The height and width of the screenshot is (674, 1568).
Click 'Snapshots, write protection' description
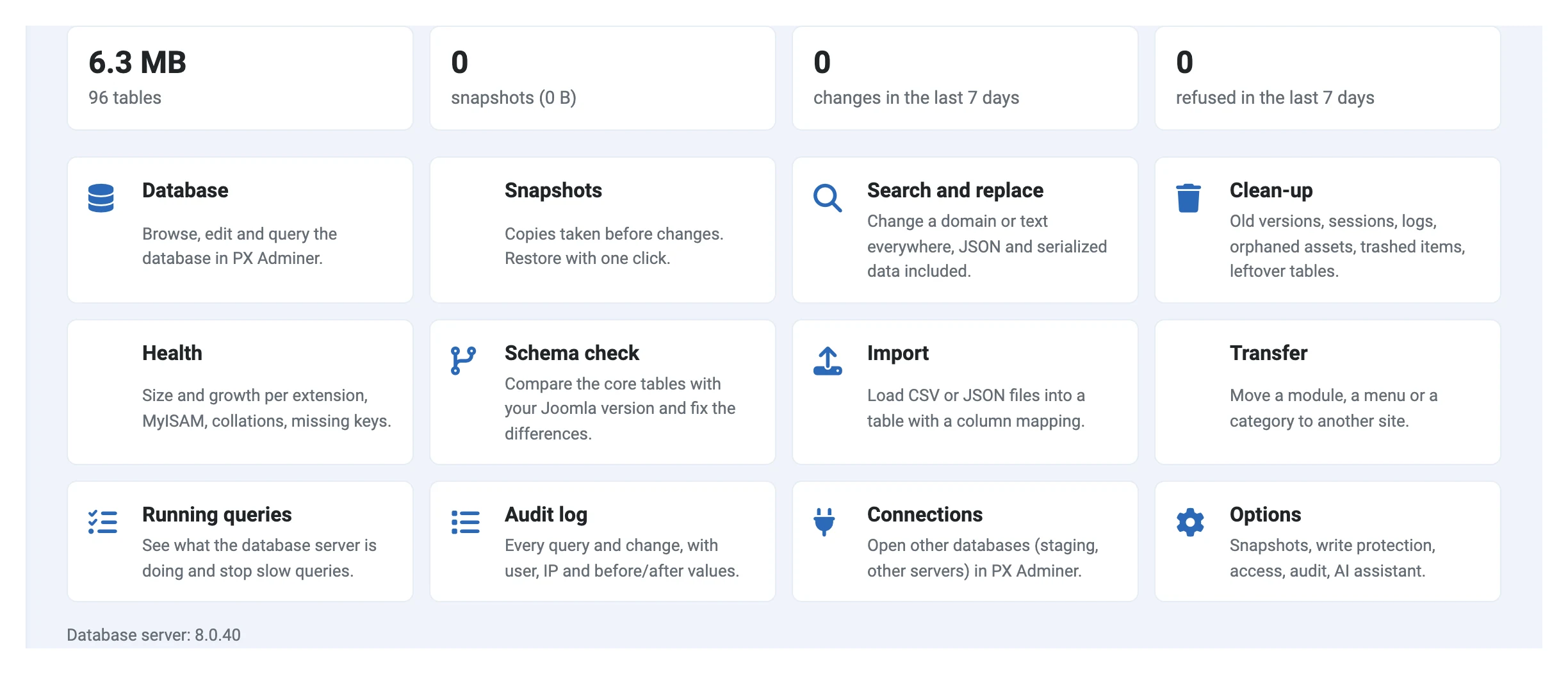(1333, 558)
